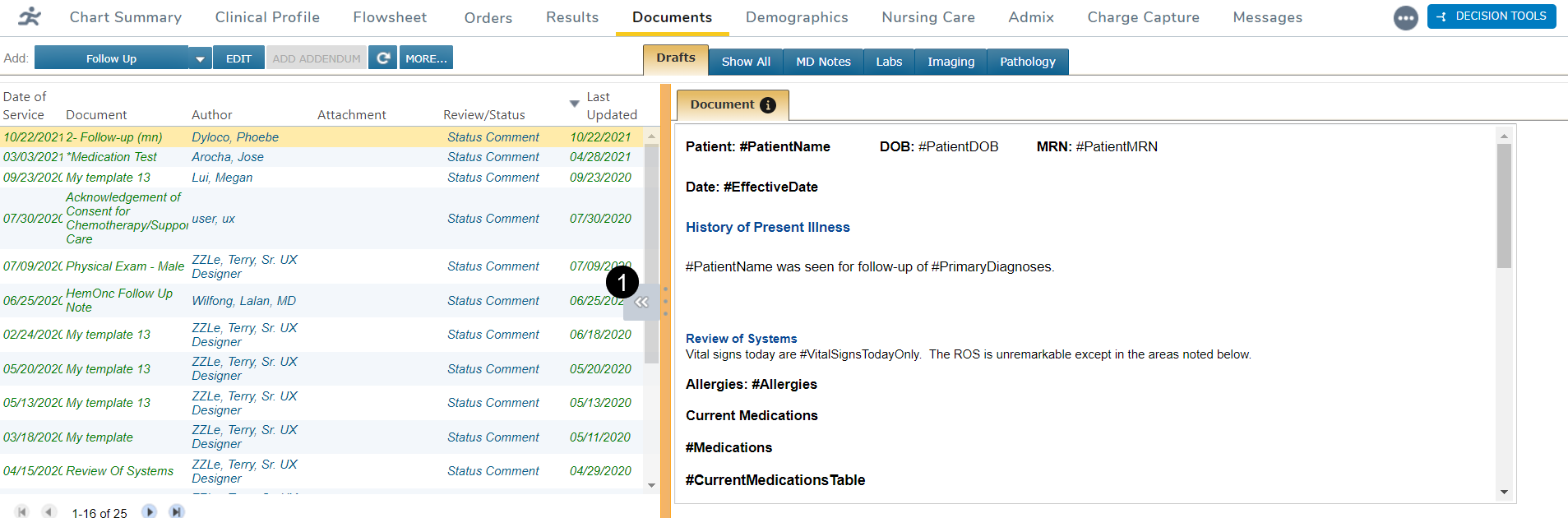Click the running figure logo icon
The height and width of the screenshot is (518, 1568).
tap(30, 16)
